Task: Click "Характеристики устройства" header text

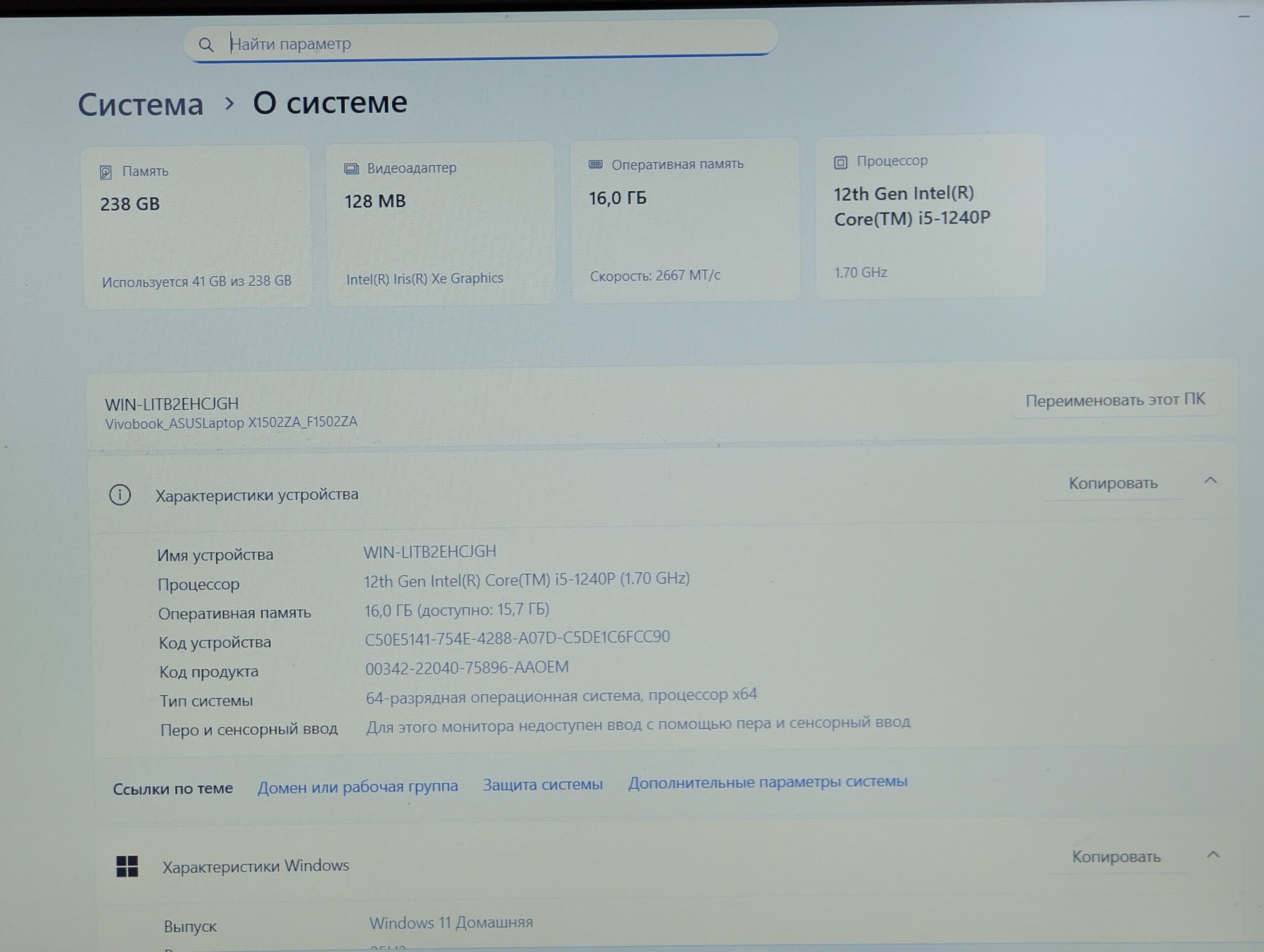Action: click(x=257, y=495)
